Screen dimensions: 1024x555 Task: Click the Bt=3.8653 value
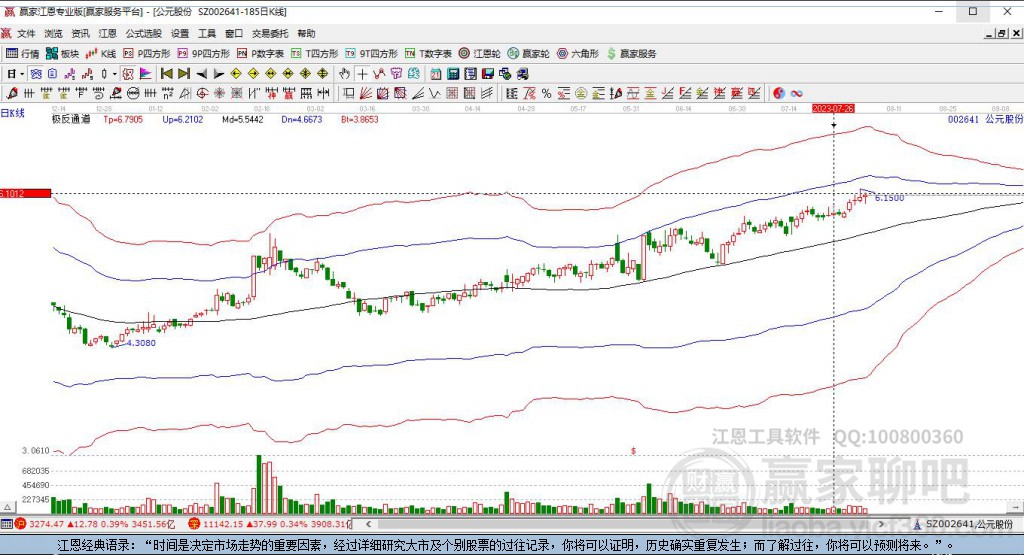pyautogui.click(x=359, y=119)
